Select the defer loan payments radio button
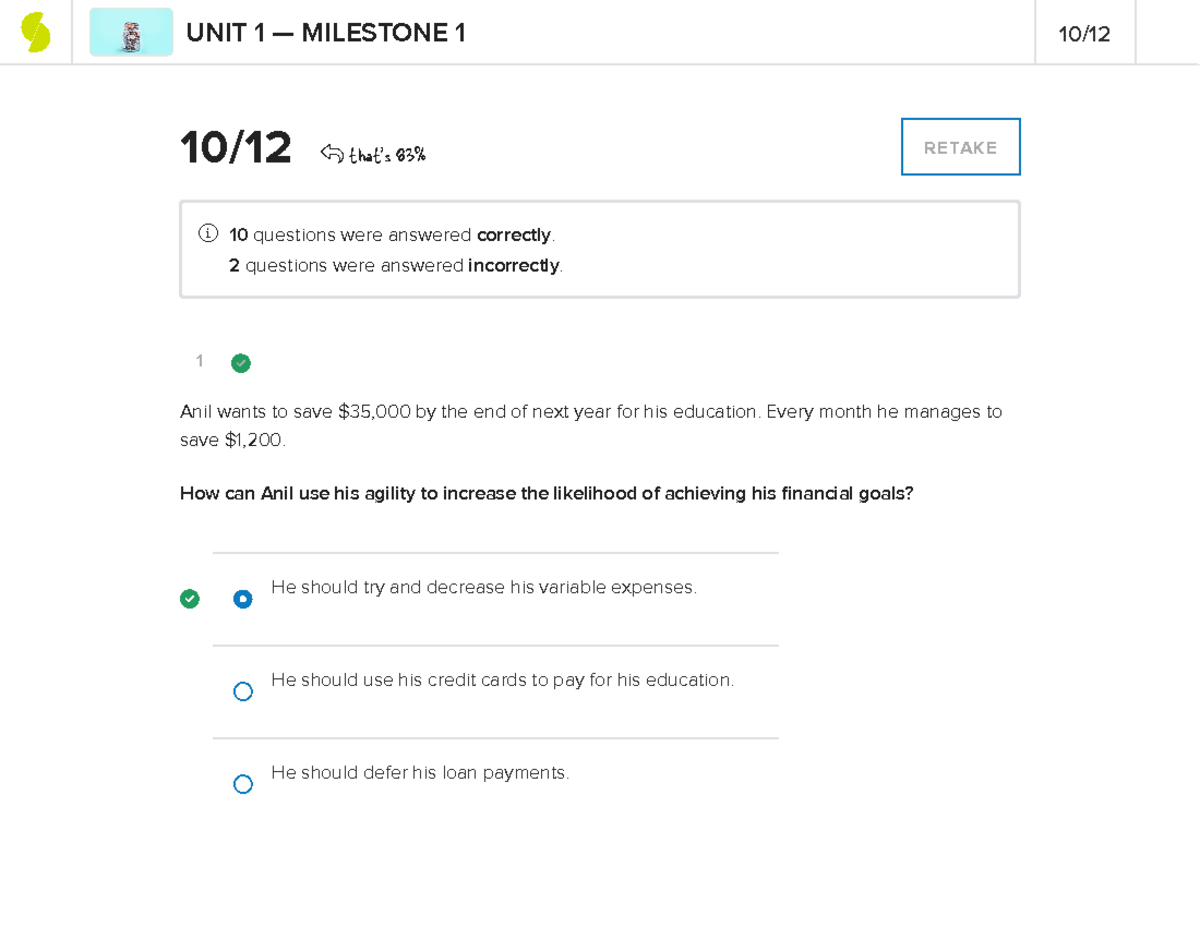The width and height of the screenshot is (1200, 927). [243, 784]
